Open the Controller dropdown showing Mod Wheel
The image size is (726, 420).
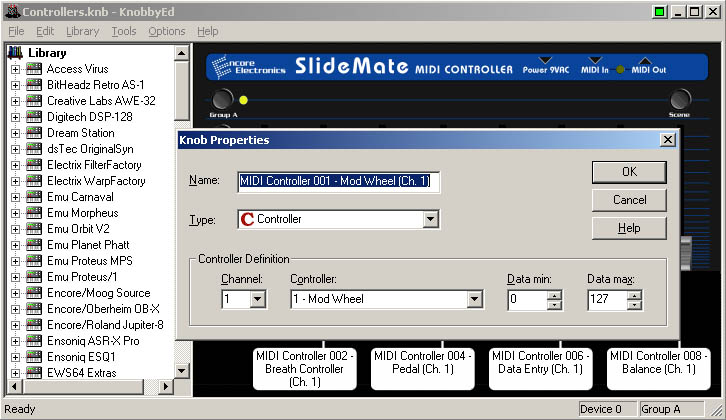474,299
